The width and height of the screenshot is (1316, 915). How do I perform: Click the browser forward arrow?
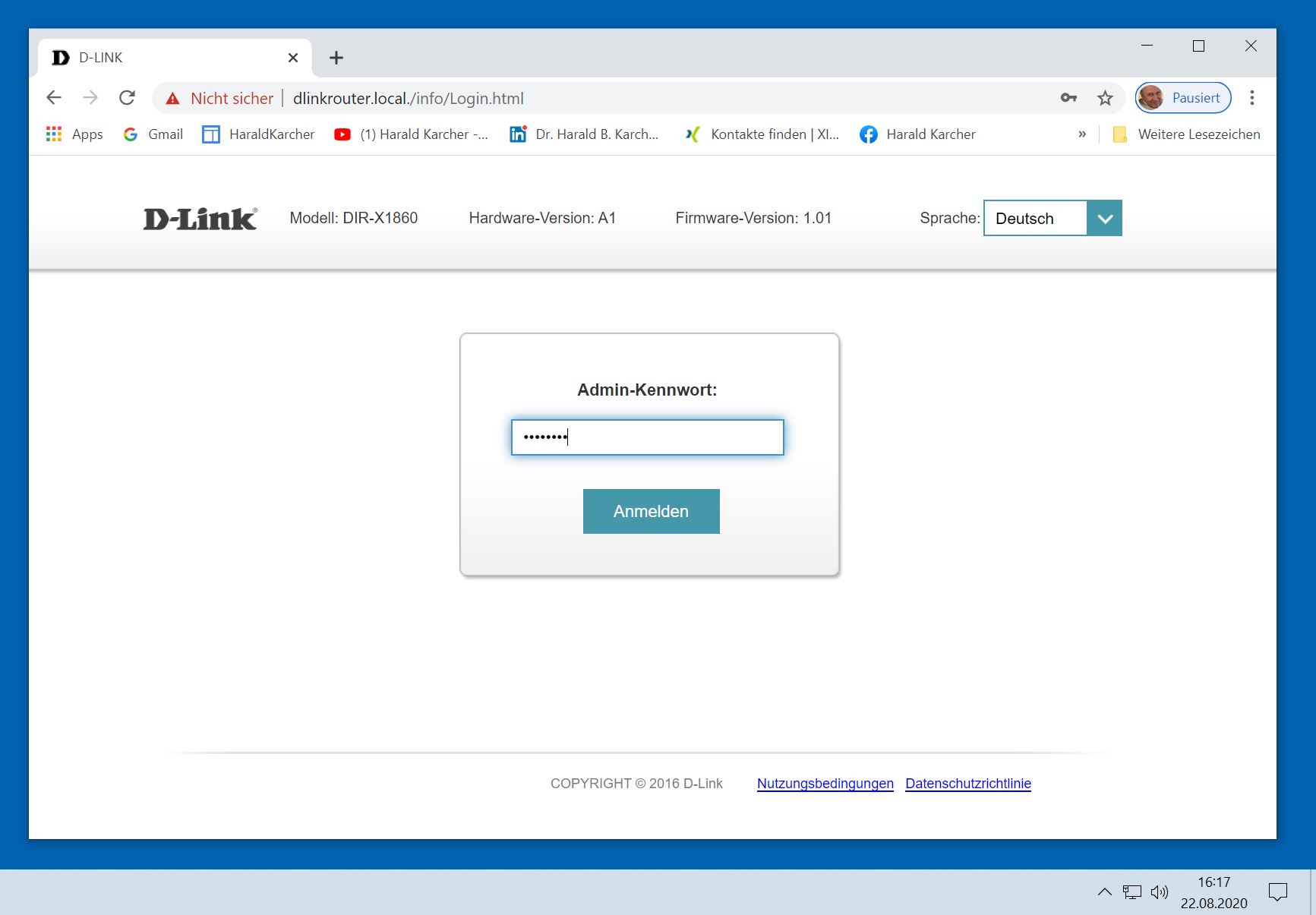pos(90,98)
